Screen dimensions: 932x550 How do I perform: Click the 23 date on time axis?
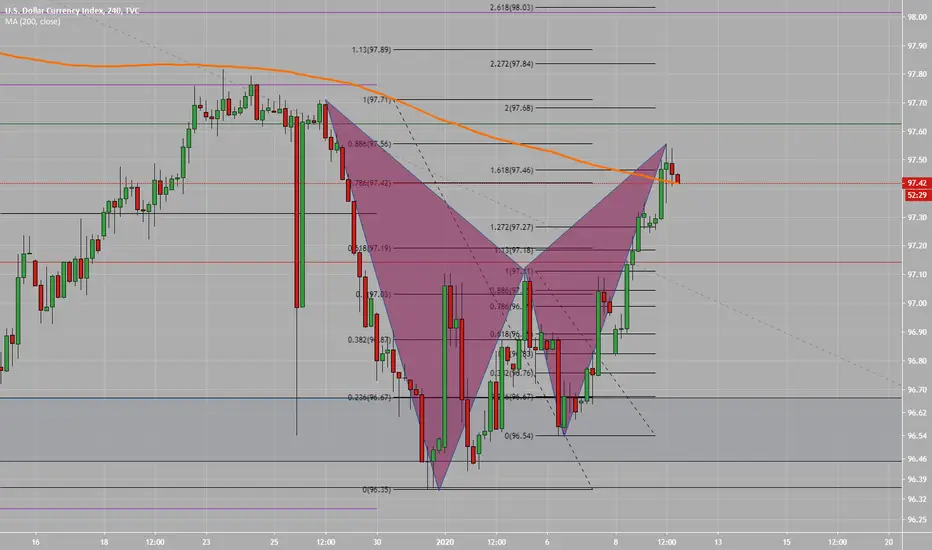tap(206, 542)
